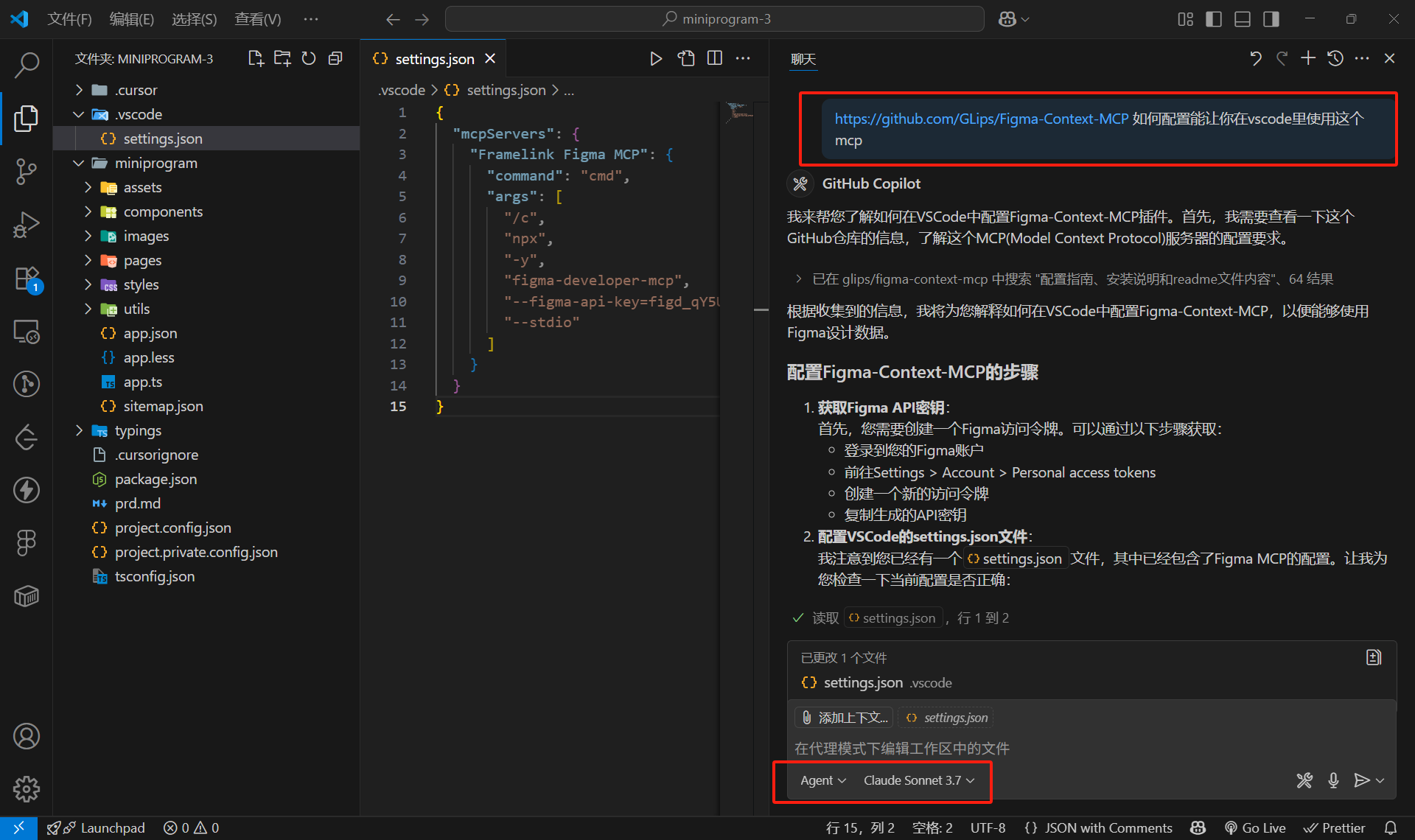Open Remote Explorer view icon
Image resolution: width=1415 pixels, height=840 pixels.
point(27,332)
